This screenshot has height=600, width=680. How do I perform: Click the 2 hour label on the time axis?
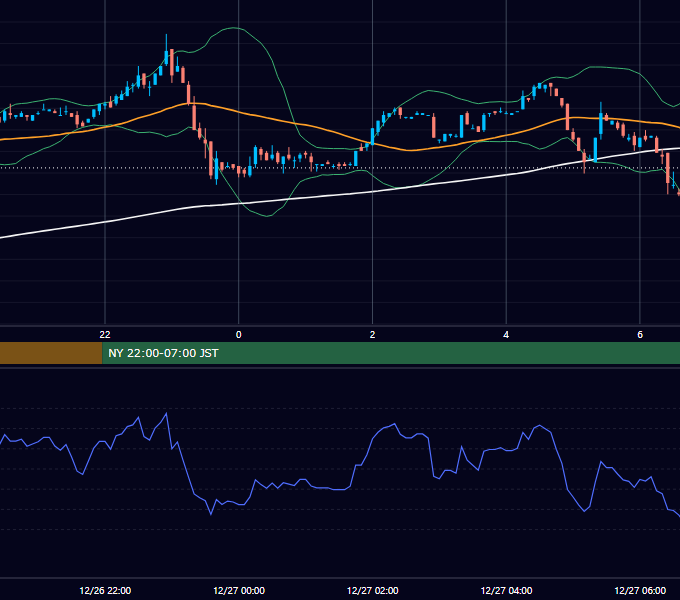tap(372, 334)
